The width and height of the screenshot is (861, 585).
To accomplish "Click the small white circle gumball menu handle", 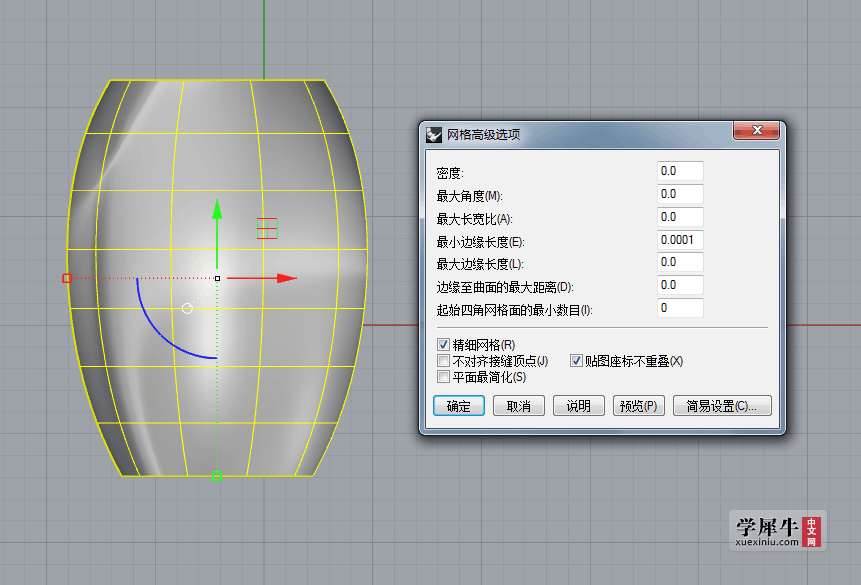I will point(187,309).
